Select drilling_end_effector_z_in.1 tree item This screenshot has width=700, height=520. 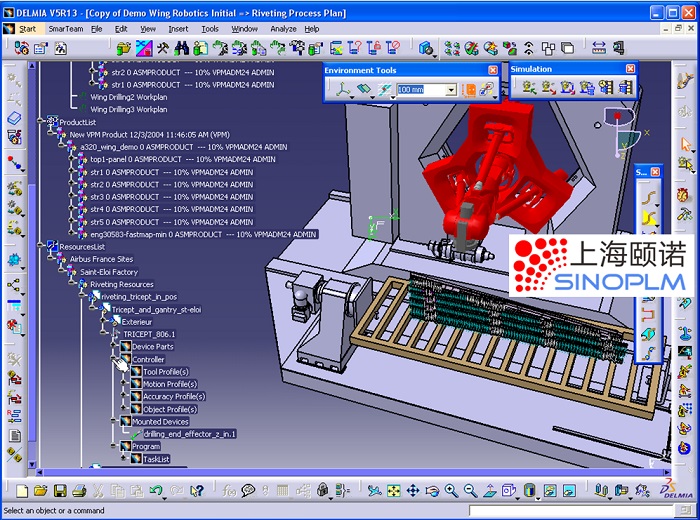click(190, 434)
